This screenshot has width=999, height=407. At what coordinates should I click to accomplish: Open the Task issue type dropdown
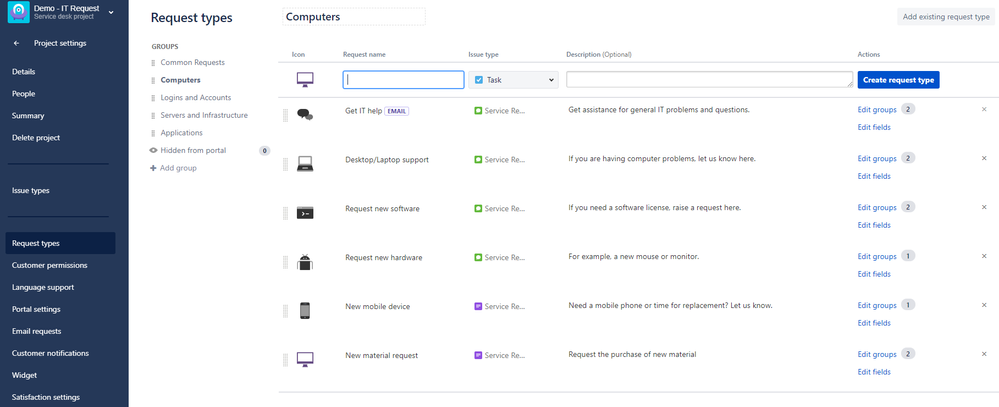[x=514, y=80]
